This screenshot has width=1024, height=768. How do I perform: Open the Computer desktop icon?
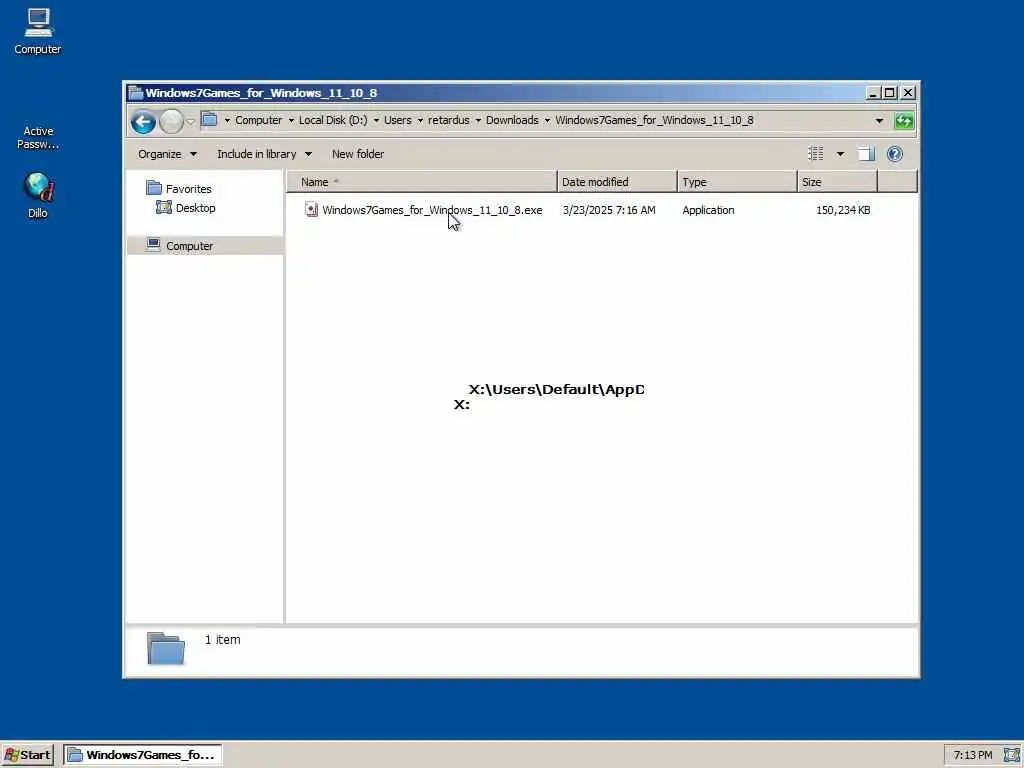click(x=38, y=31)
